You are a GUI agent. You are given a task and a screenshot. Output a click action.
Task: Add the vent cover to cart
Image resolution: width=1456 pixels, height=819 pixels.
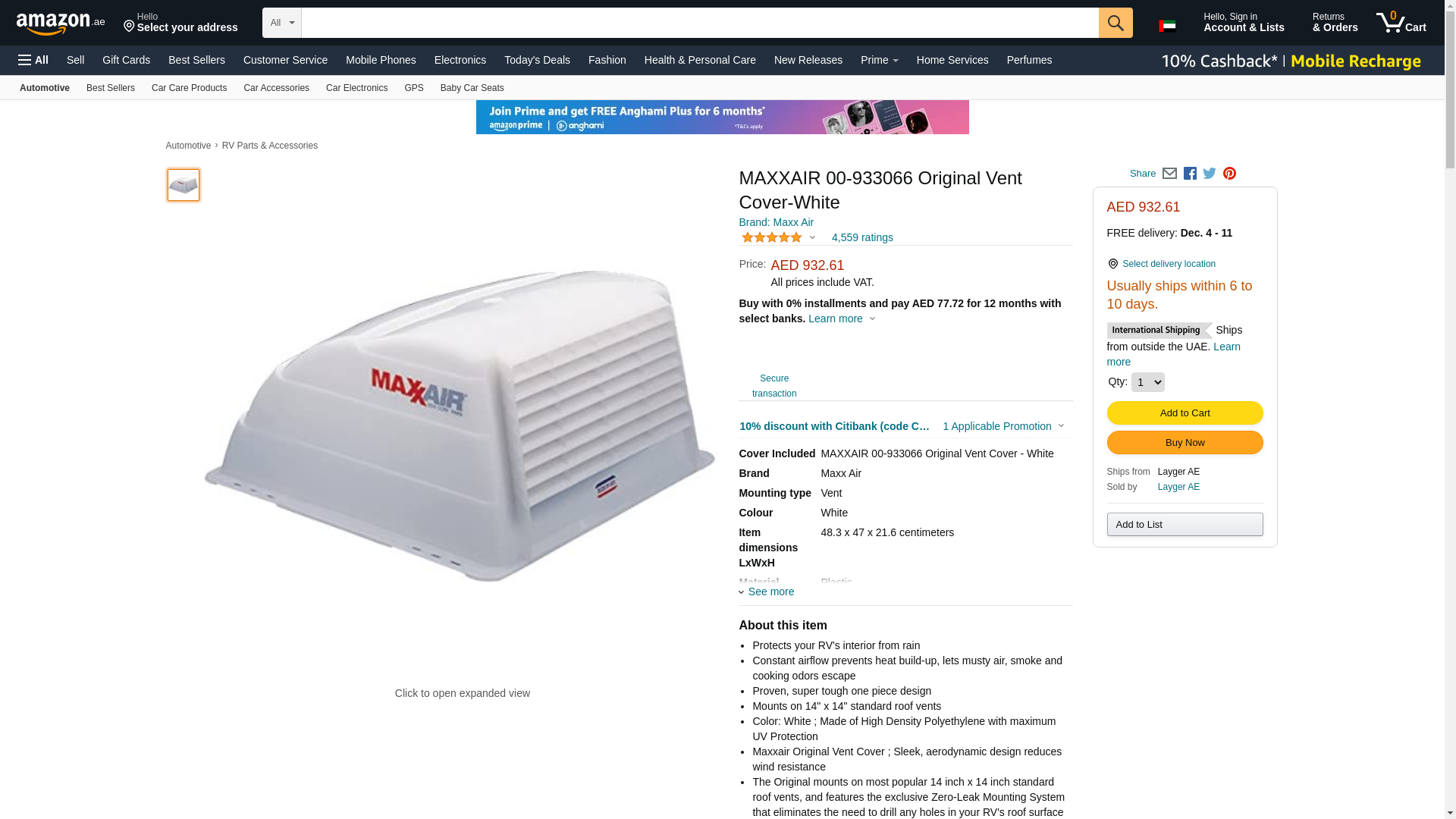[1185, 413]
